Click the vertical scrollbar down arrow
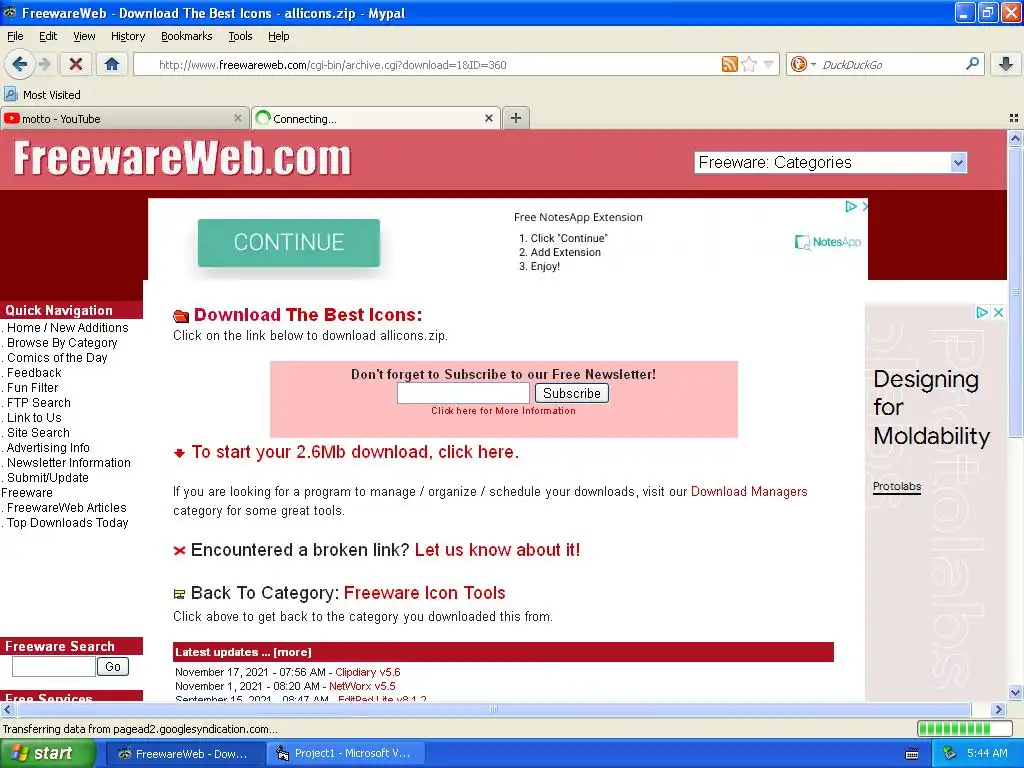The height and width of the screenshot is (768, 1024). pos(1015,692)
